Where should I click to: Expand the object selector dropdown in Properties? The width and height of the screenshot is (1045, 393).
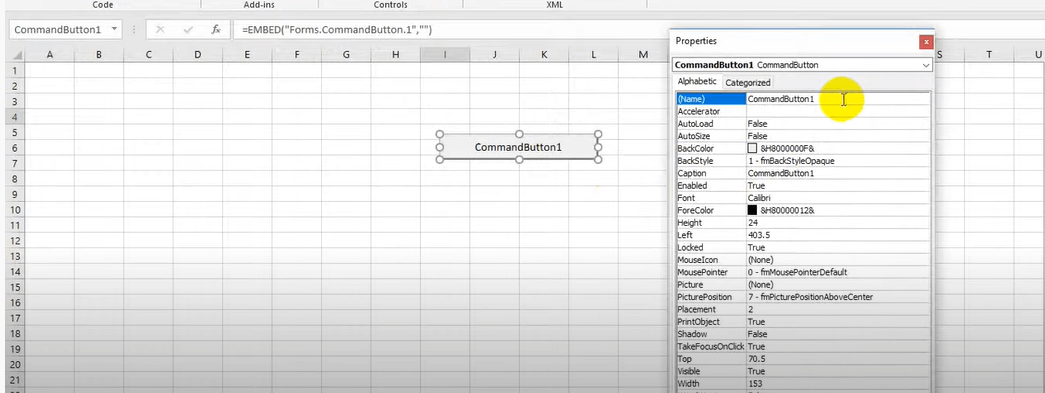926,65
